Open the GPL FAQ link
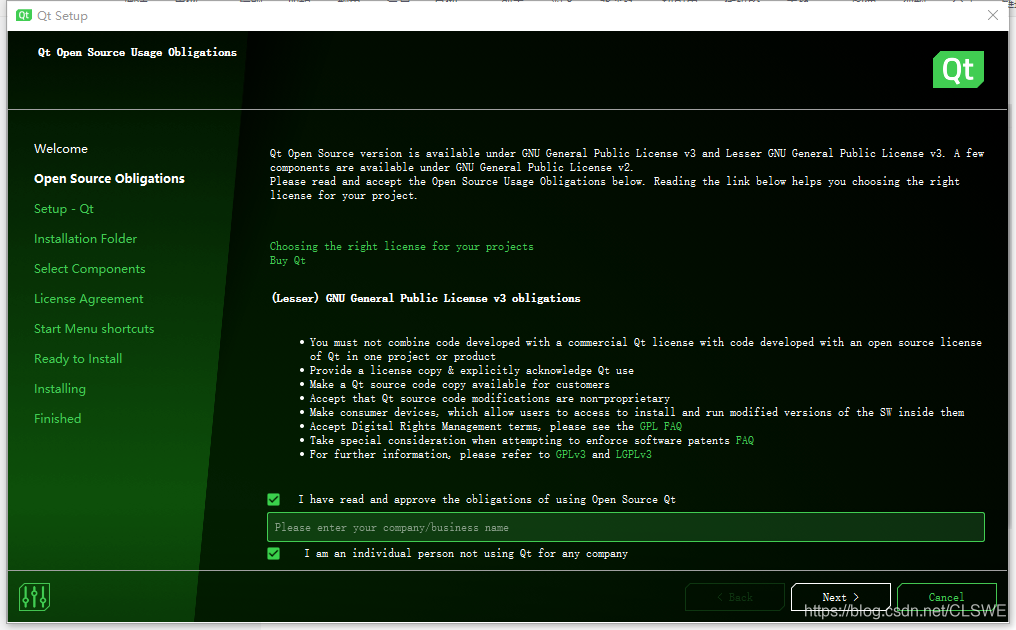1016x630 pixels. tap(660, 426)
